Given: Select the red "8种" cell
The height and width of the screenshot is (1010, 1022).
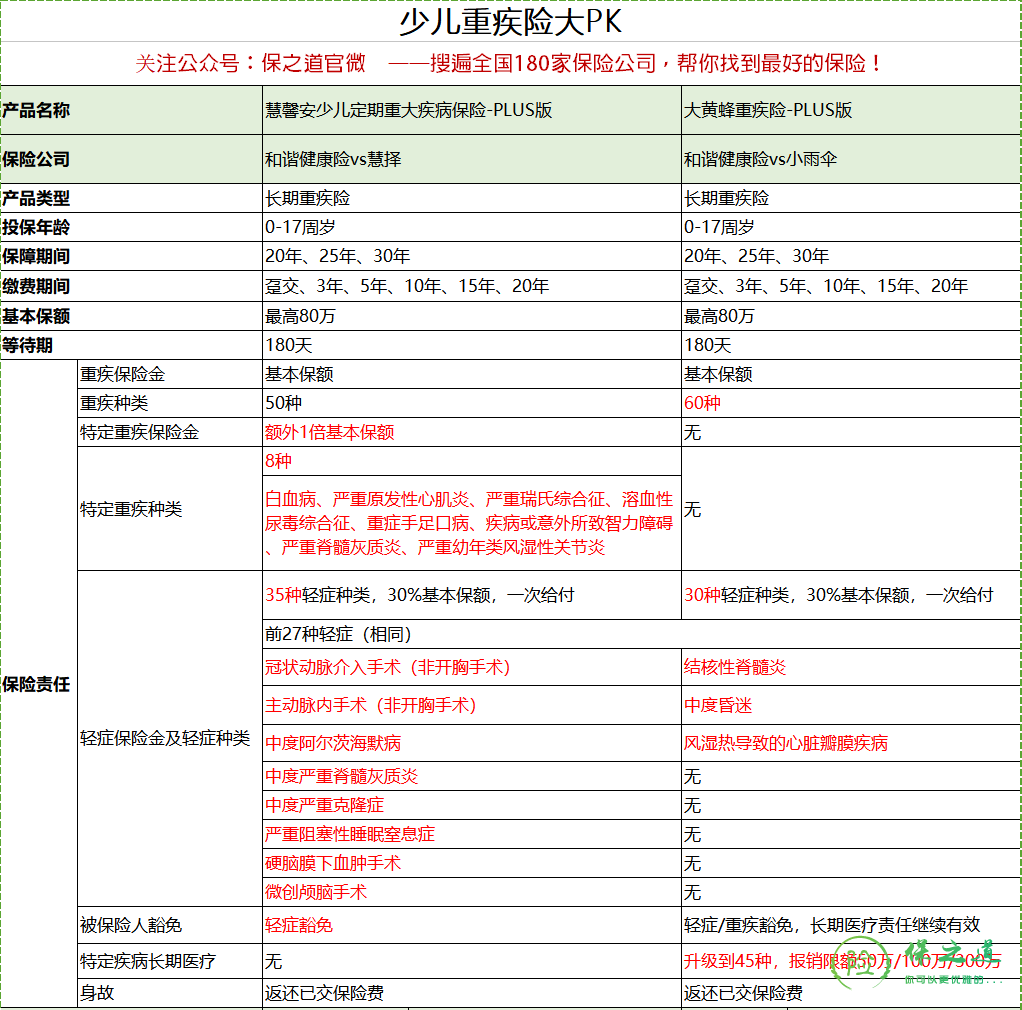Looking at the screenshot, I should [x=472, y=461].
